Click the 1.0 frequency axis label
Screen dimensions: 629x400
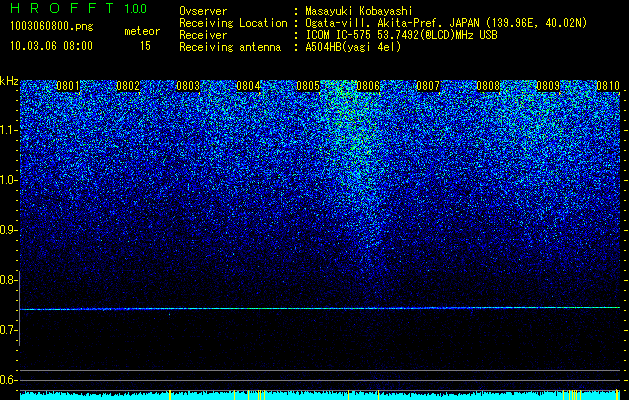click(x=8, y=180)
